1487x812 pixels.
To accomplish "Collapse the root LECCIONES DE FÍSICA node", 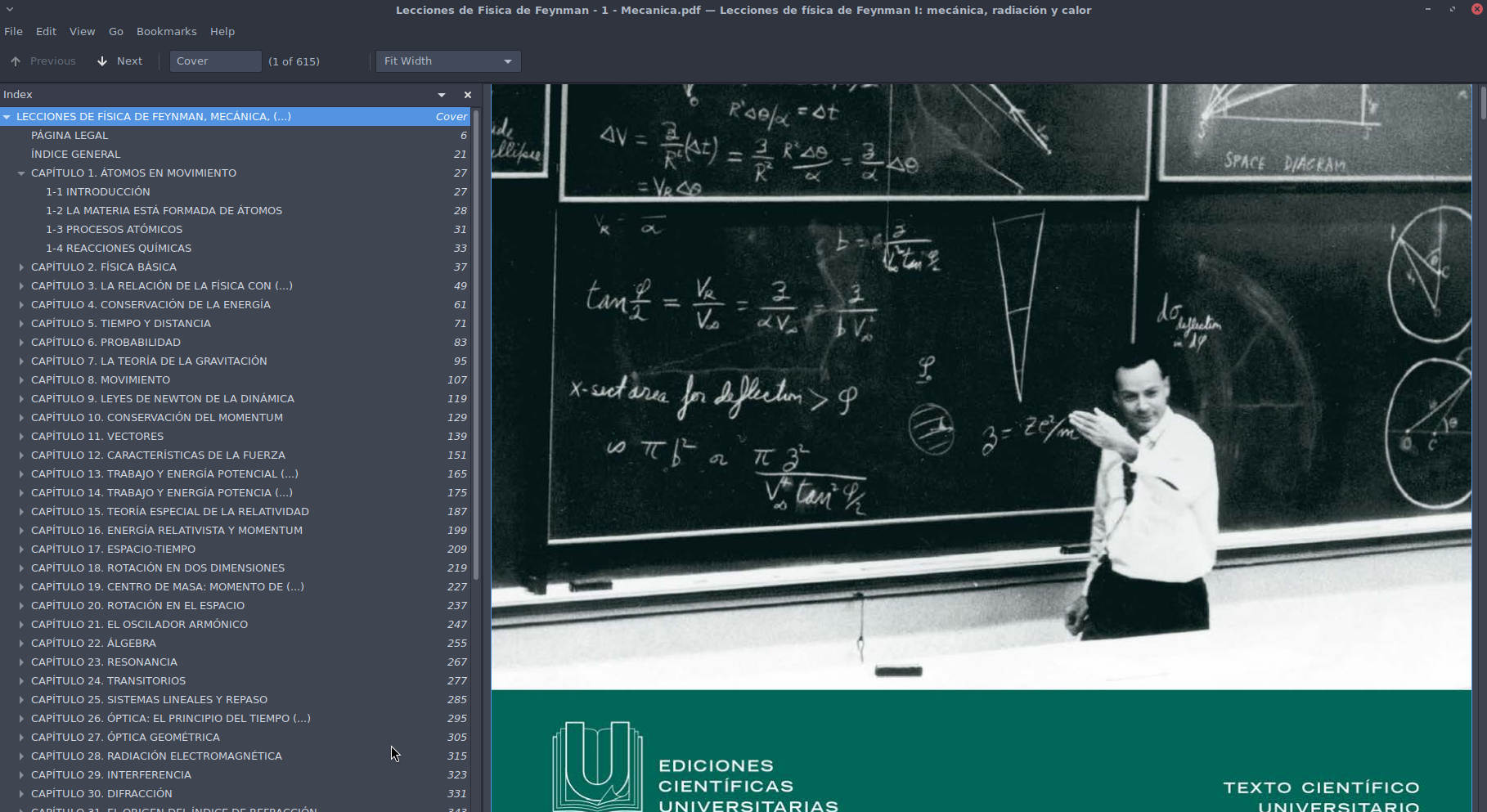I will pos(7,117).
